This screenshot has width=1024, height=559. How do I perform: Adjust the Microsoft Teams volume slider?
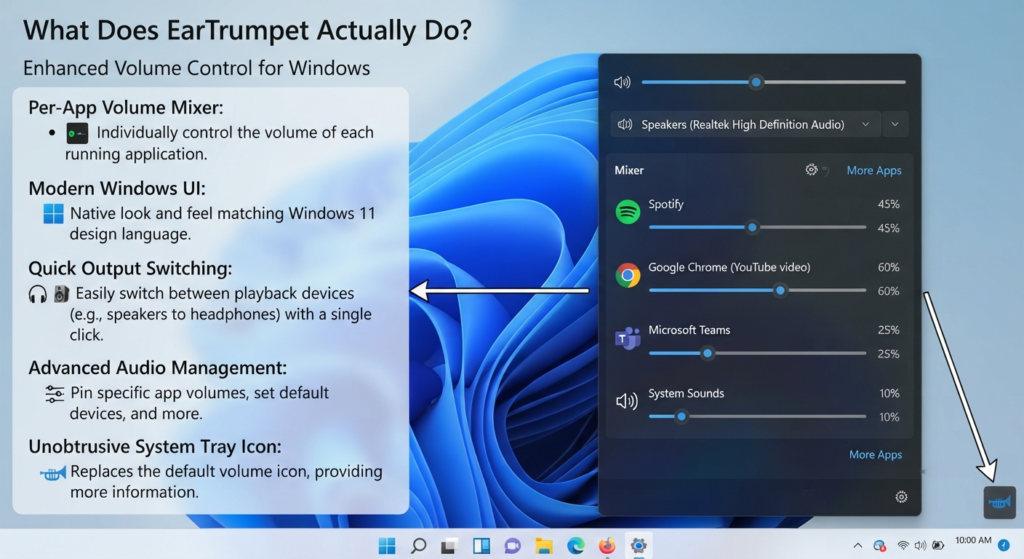tap(757, 353)
